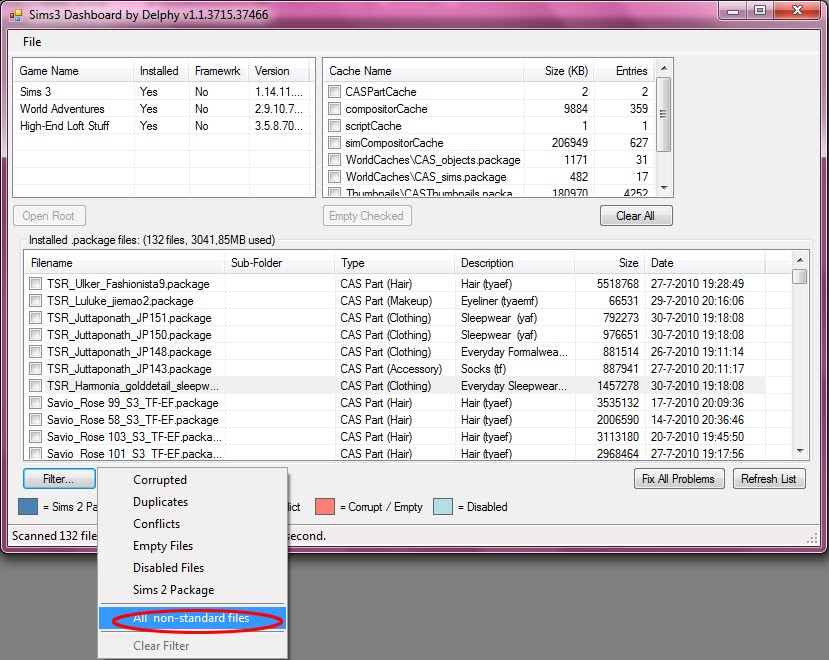Screen dimensions: 829x660
Task: Check the CASPartCache checkbox
Action: pyautogui.click(x=334, y=91)
